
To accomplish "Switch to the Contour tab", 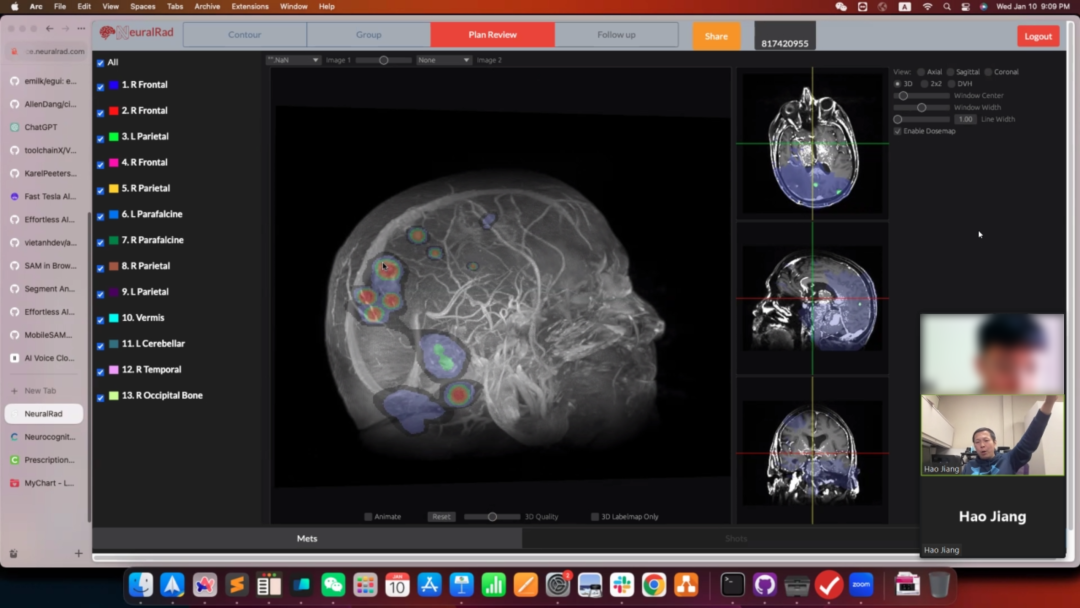I will 244,35.
